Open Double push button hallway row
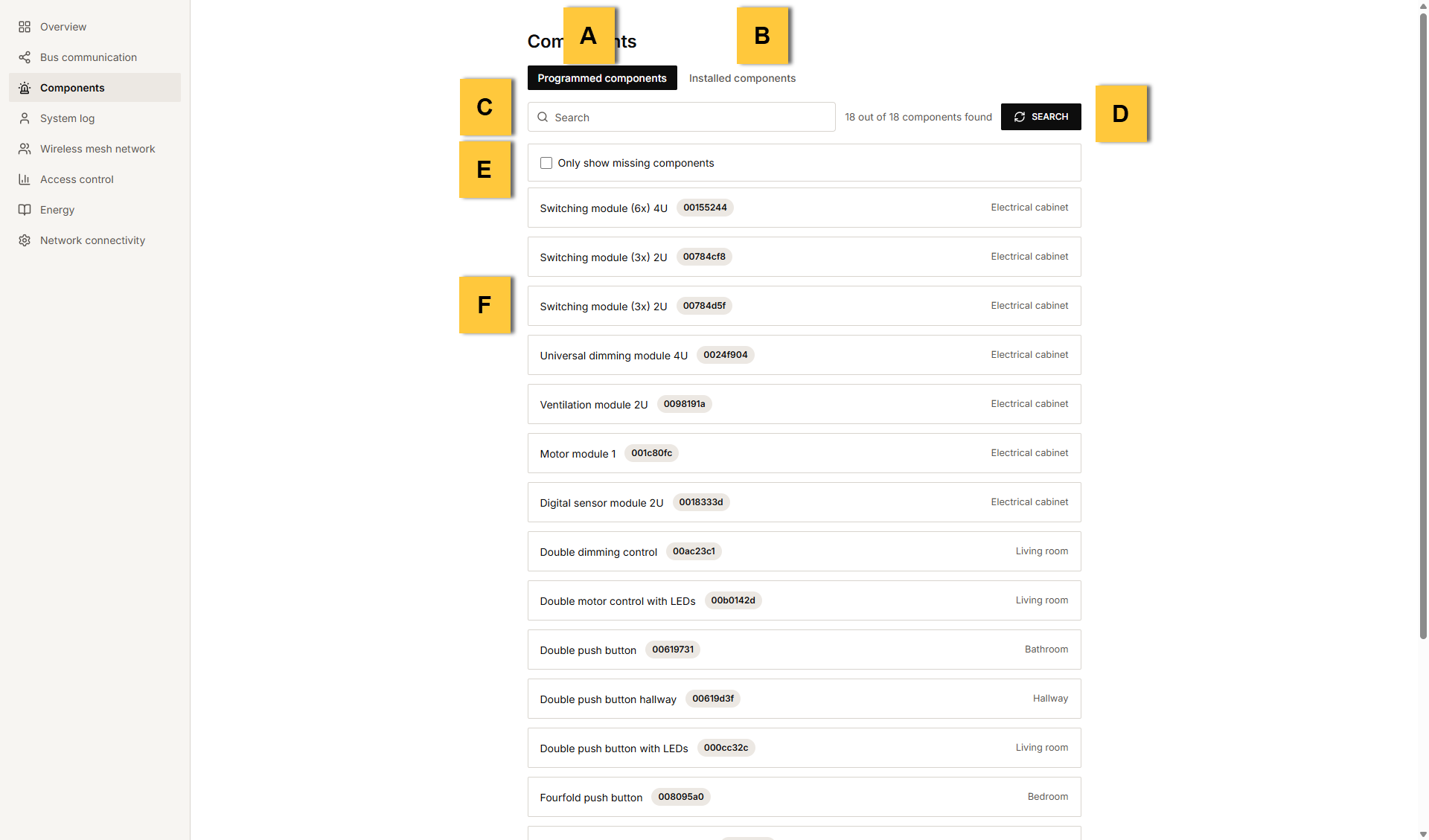 point(804,699)
